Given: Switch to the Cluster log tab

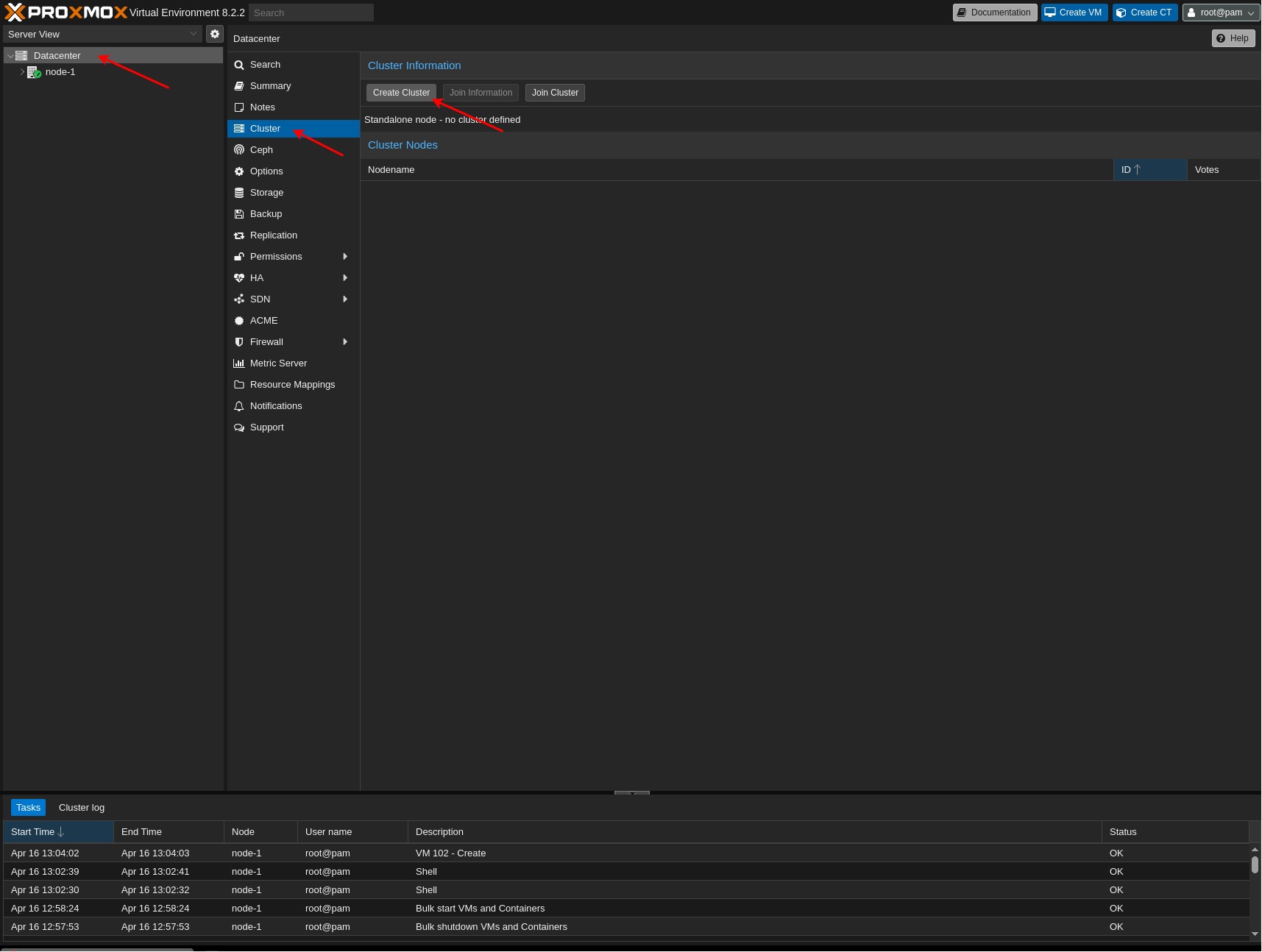Looking at the screenshot, I should [x=81, y=807].
